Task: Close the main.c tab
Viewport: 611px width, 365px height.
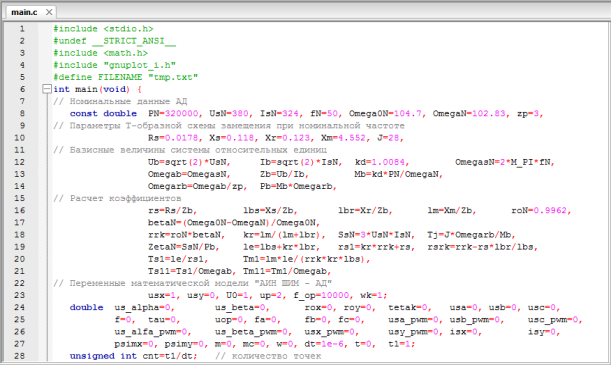Action: (x=49, y=12)
